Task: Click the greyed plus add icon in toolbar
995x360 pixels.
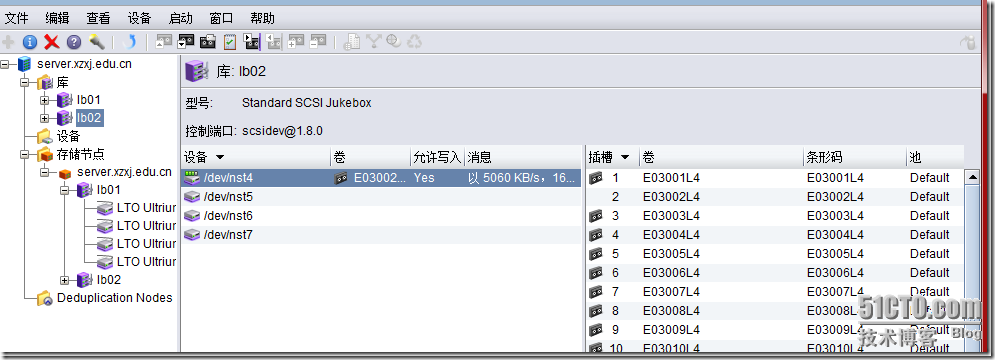Action: 8,43
